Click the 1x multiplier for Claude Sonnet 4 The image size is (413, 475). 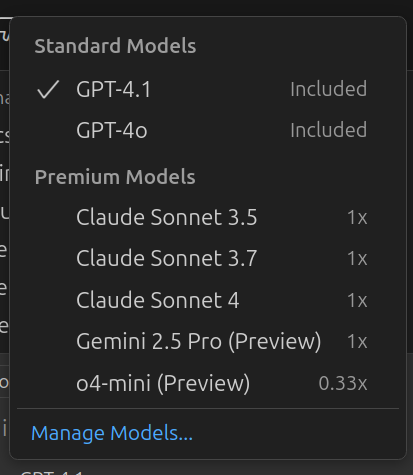pos(357,300)
